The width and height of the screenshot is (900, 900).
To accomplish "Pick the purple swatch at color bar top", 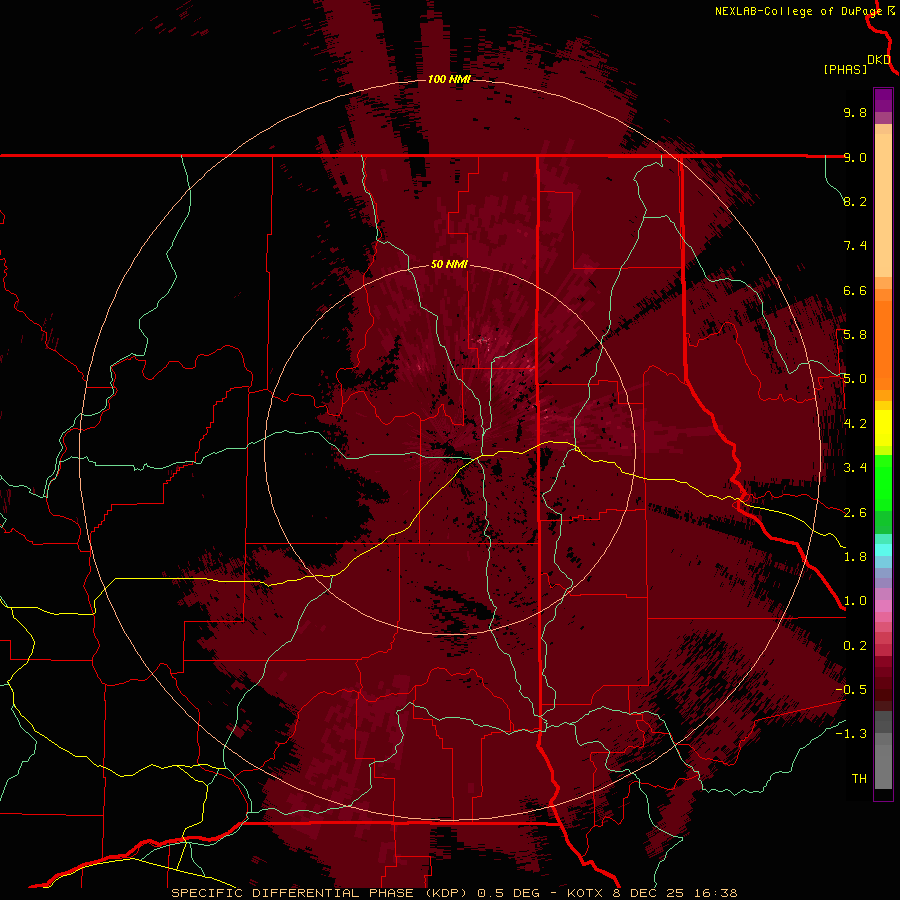I will pyautogui.click(x=883, y=100).
